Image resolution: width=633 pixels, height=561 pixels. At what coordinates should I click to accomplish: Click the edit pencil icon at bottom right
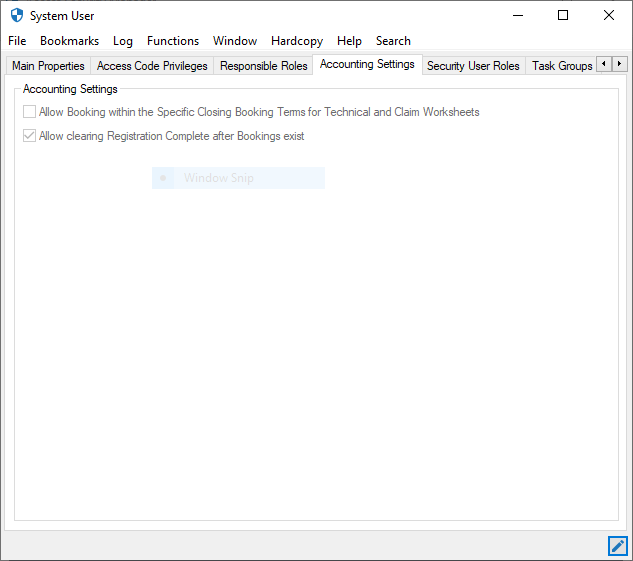(x=617, y=545)
